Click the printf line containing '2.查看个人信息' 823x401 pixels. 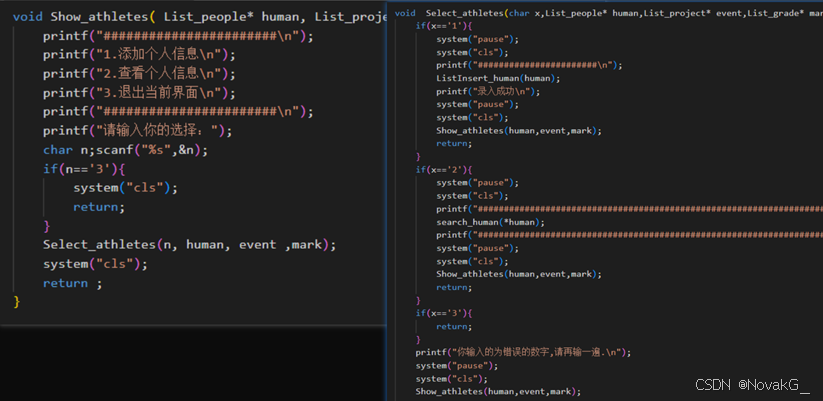pyautogui.click(x=140, y=73)
